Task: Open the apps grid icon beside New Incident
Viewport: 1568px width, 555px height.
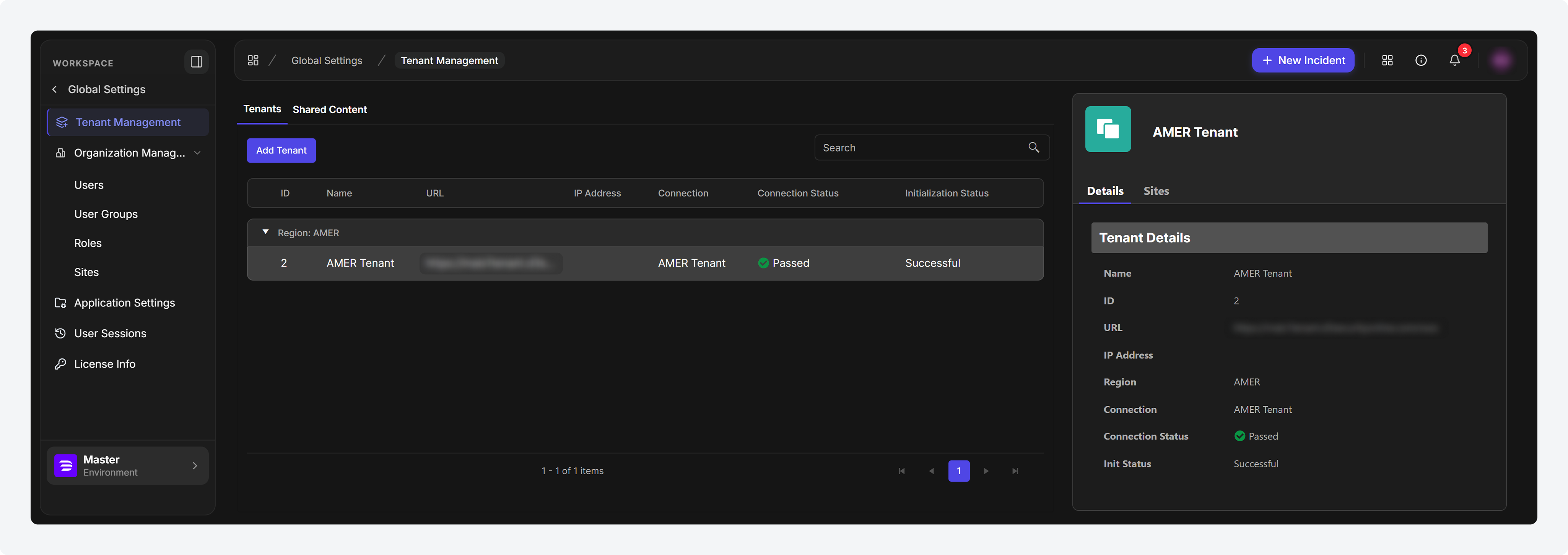Action: 1387,60
